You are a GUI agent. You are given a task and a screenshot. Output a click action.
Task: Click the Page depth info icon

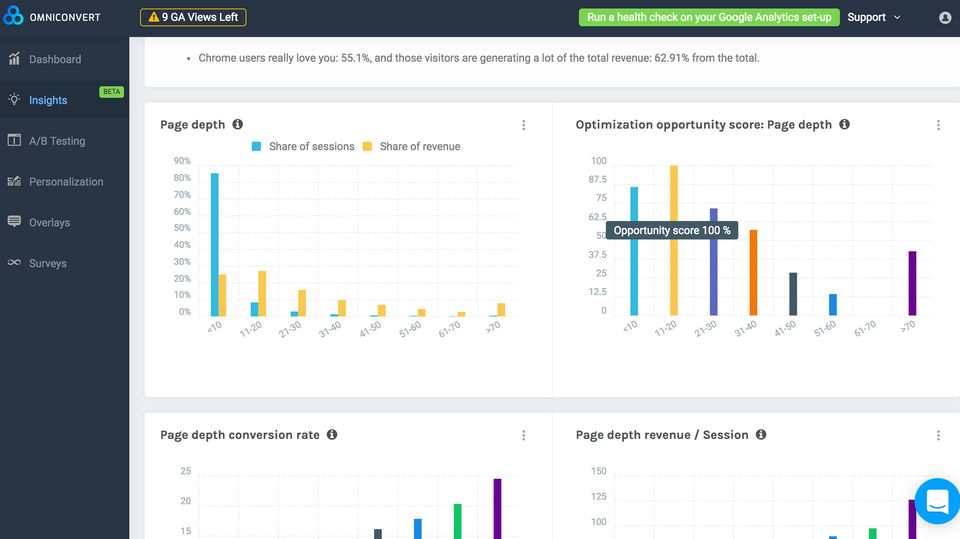tap(238, 125)
